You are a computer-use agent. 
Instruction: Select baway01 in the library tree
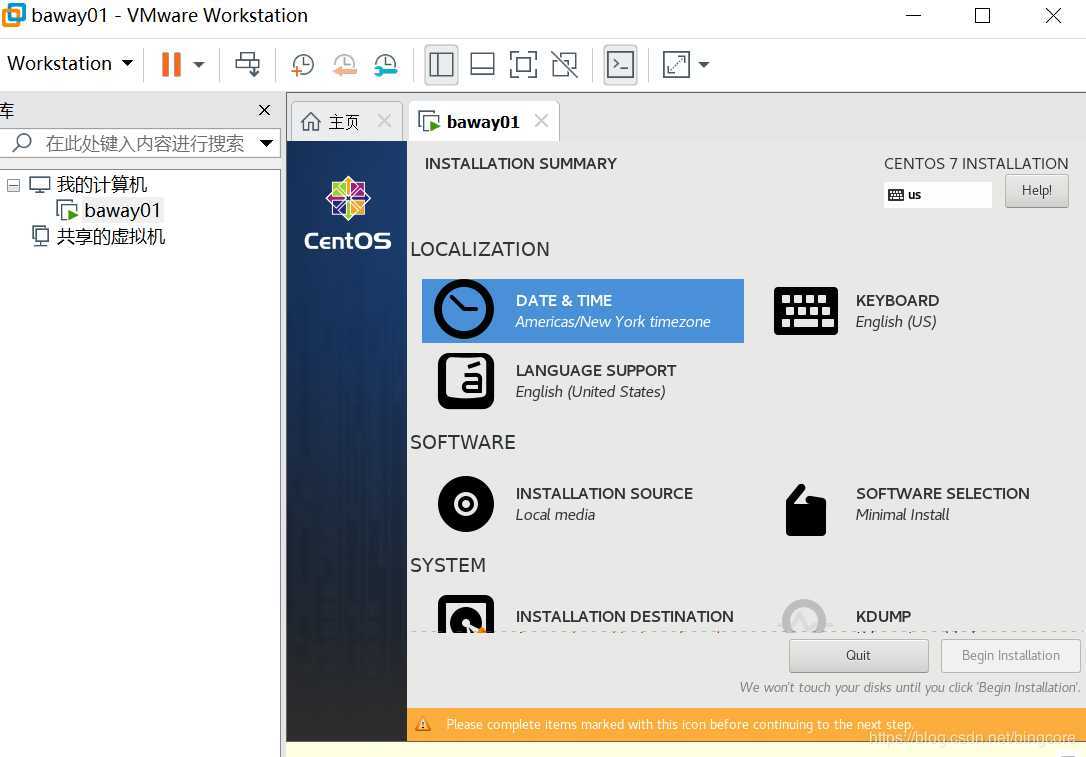click(x=123, y=210)
